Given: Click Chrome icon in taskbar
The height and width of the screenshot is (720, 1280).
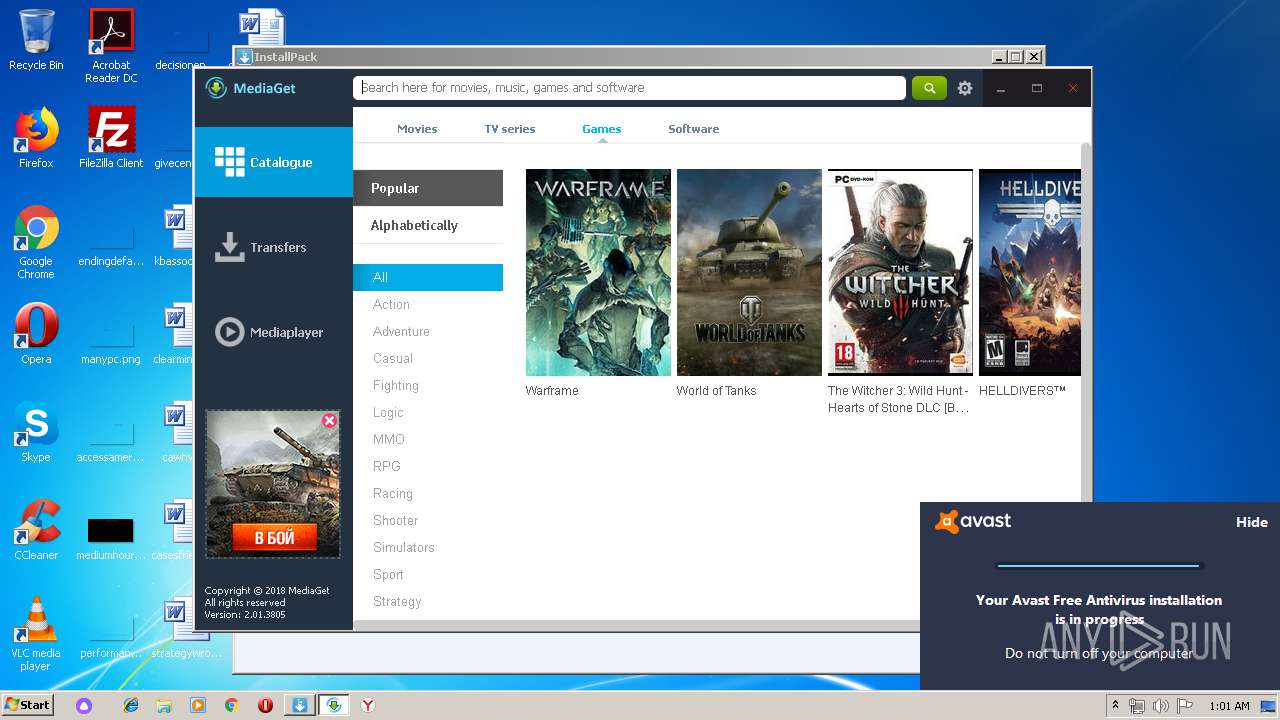Looking at the screenshot, I should pos(231,705).
